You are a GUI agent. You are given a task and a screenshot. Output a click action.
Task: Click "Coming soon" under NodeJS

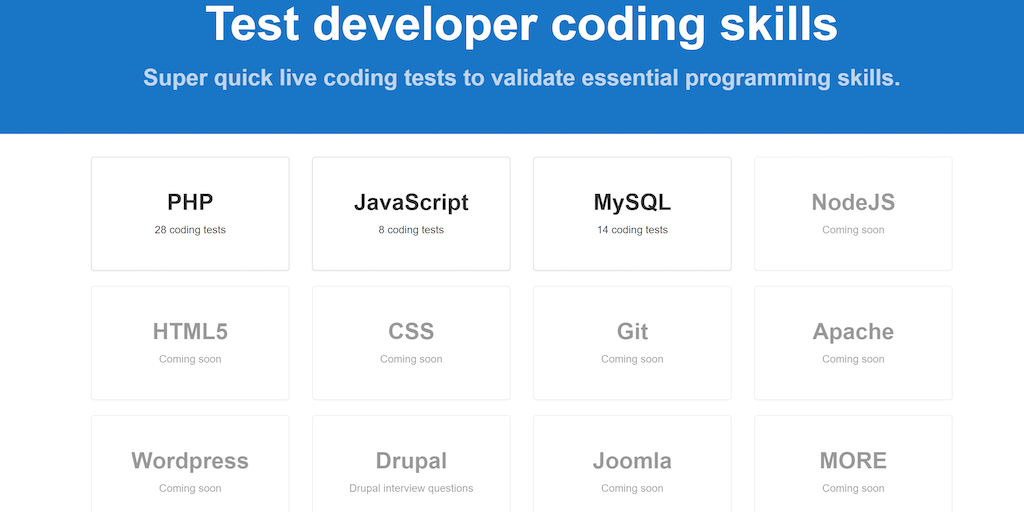pyautogui.click(x=853, y=230)
